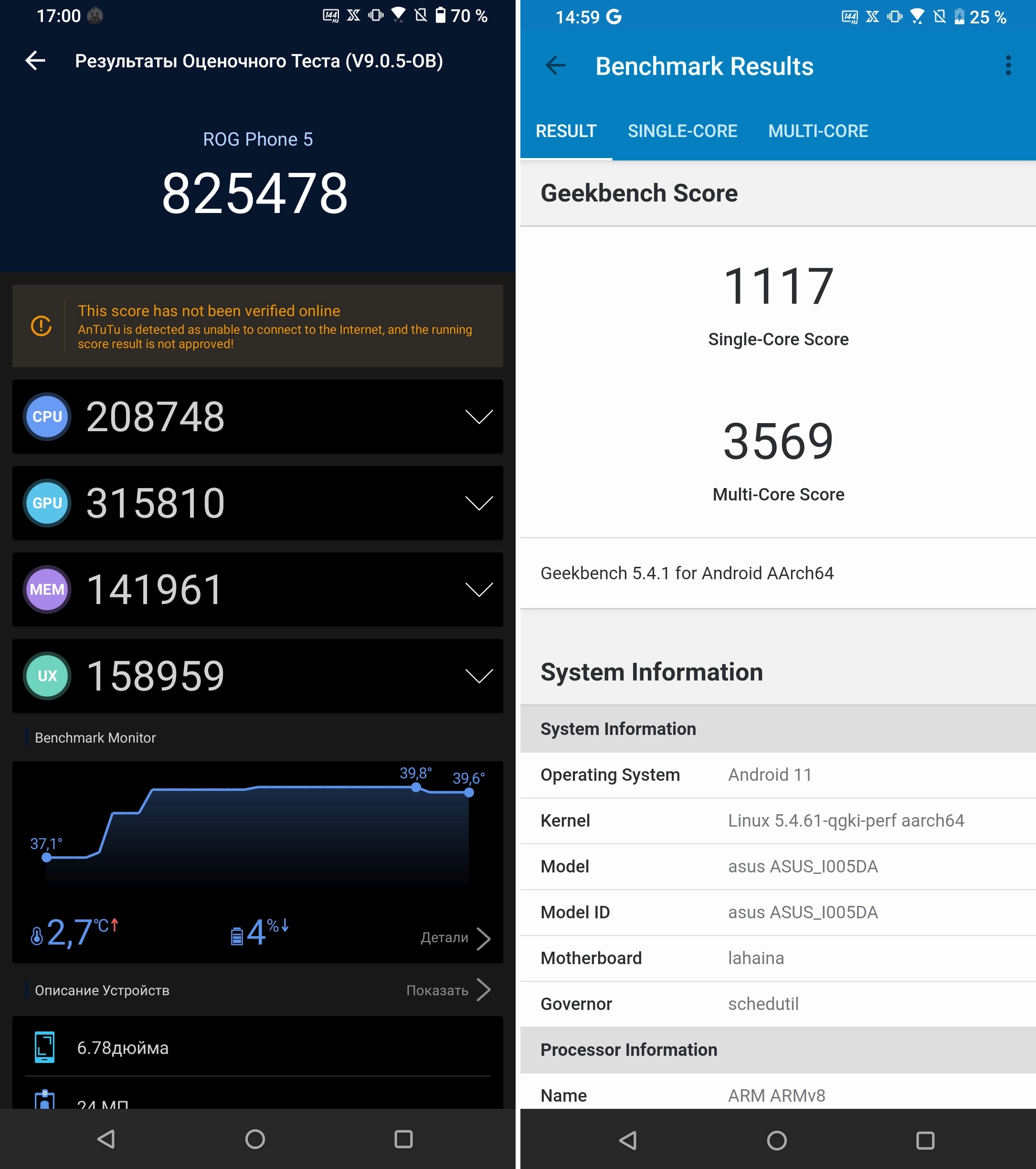Screen dimensions: 1036x1169
Task: Open Geekbench three-dot overflow menu
Action: pos(1008,66)
